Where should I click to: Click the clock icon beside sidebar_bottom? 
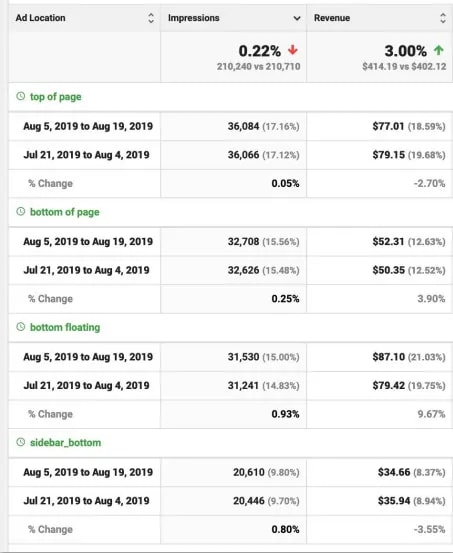click(x=21, y=442)
